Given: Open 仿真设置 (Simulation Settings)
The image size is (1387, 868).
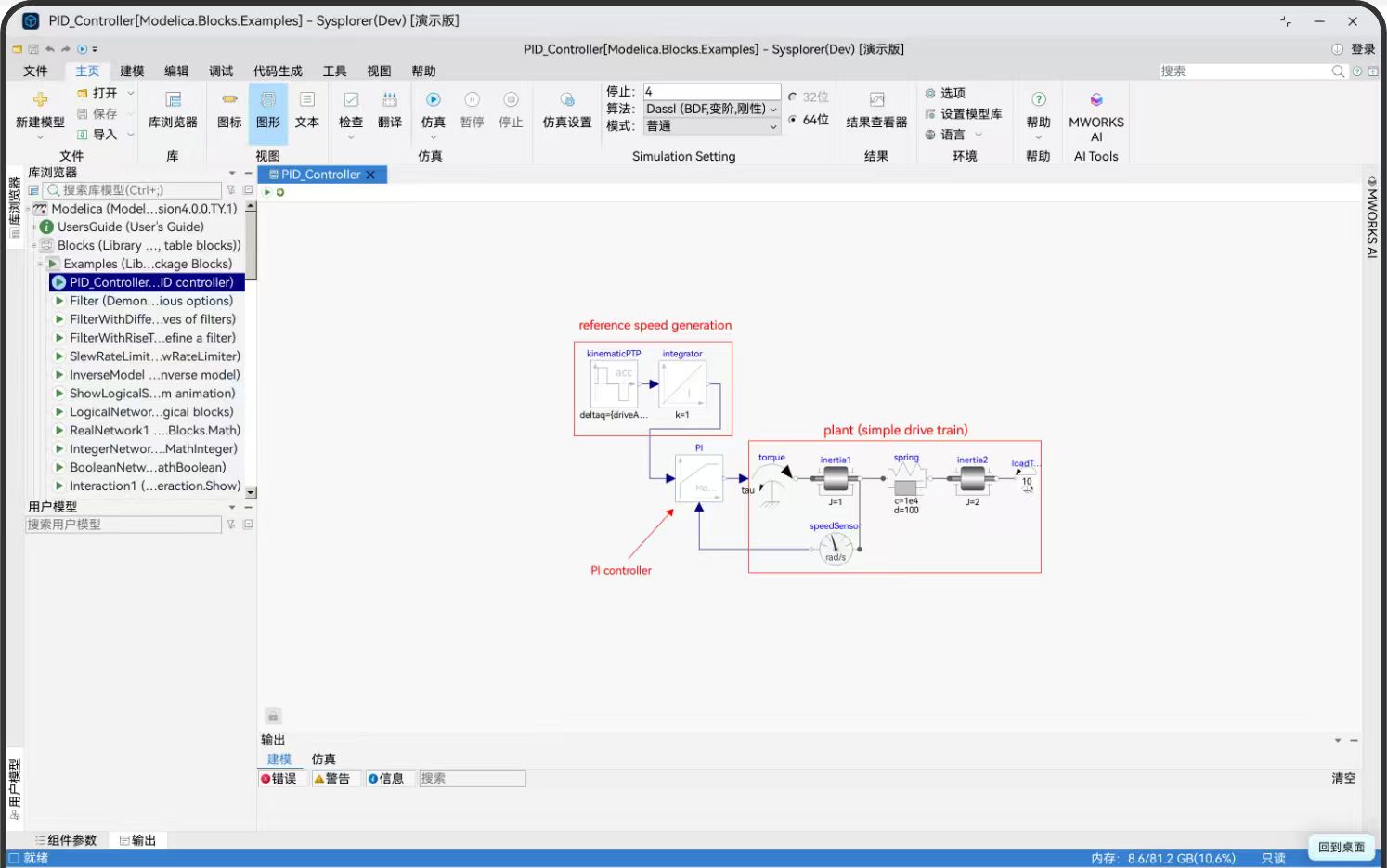Looking at the screenshot, I should tap(567, 110).
